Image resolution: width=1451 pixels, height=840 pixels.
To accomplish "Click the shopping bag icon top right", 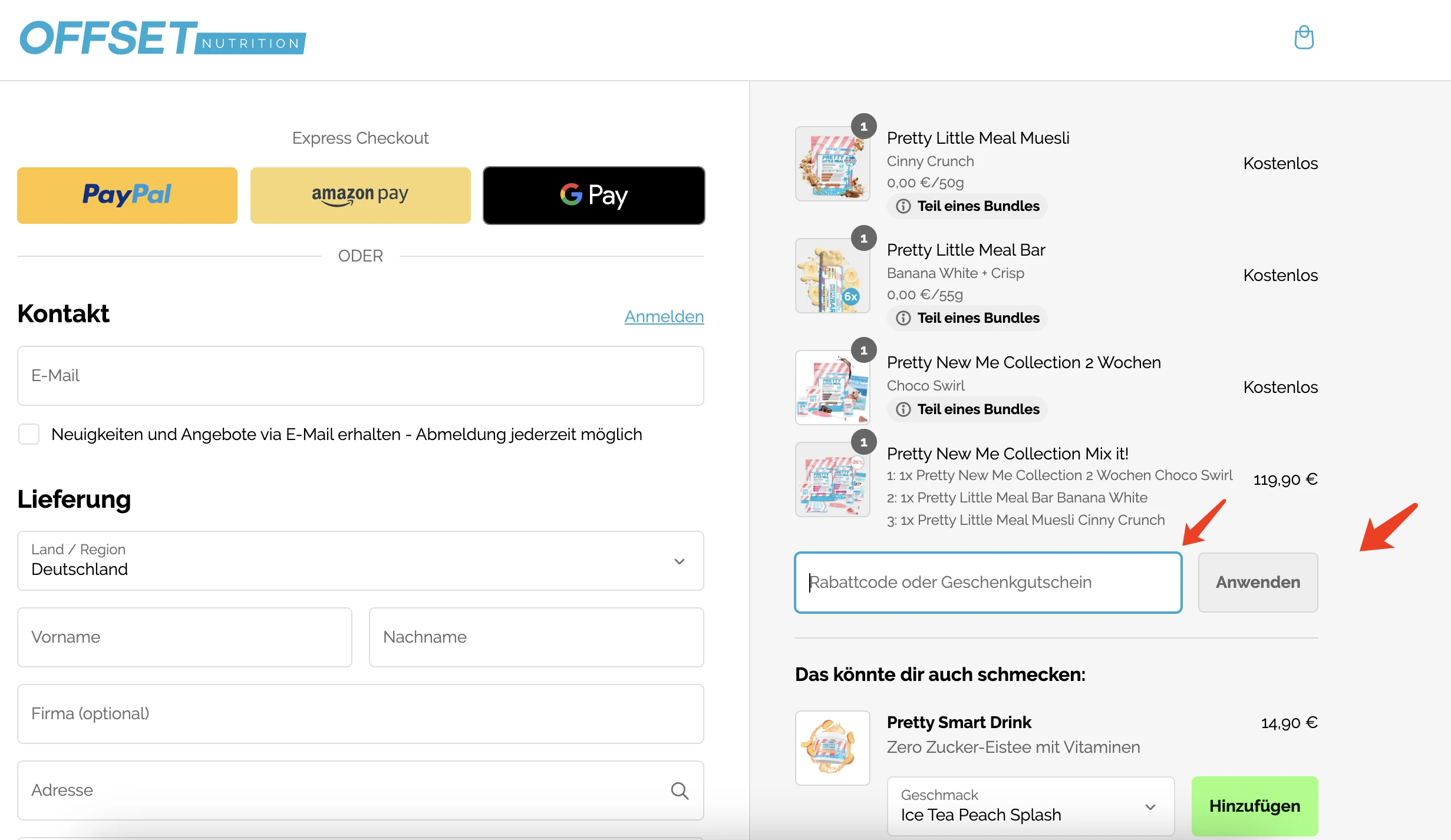I will (1304, 37).
